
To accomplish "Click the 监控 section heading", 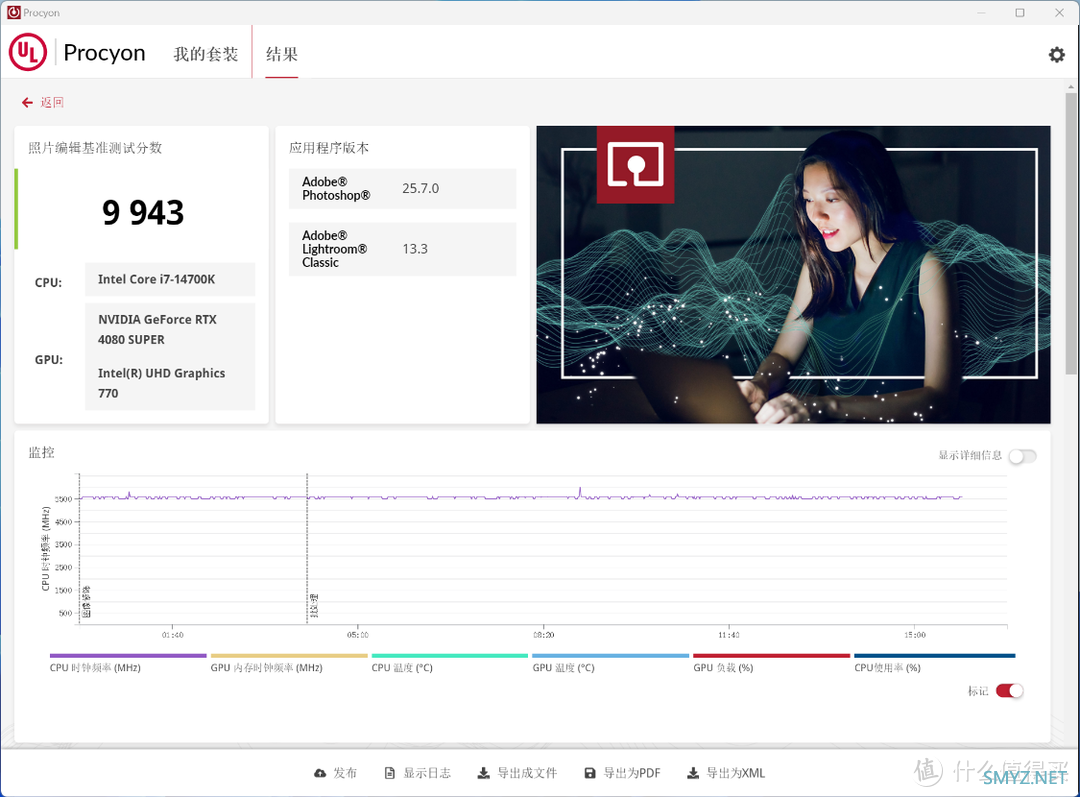I will pos(41,453).
